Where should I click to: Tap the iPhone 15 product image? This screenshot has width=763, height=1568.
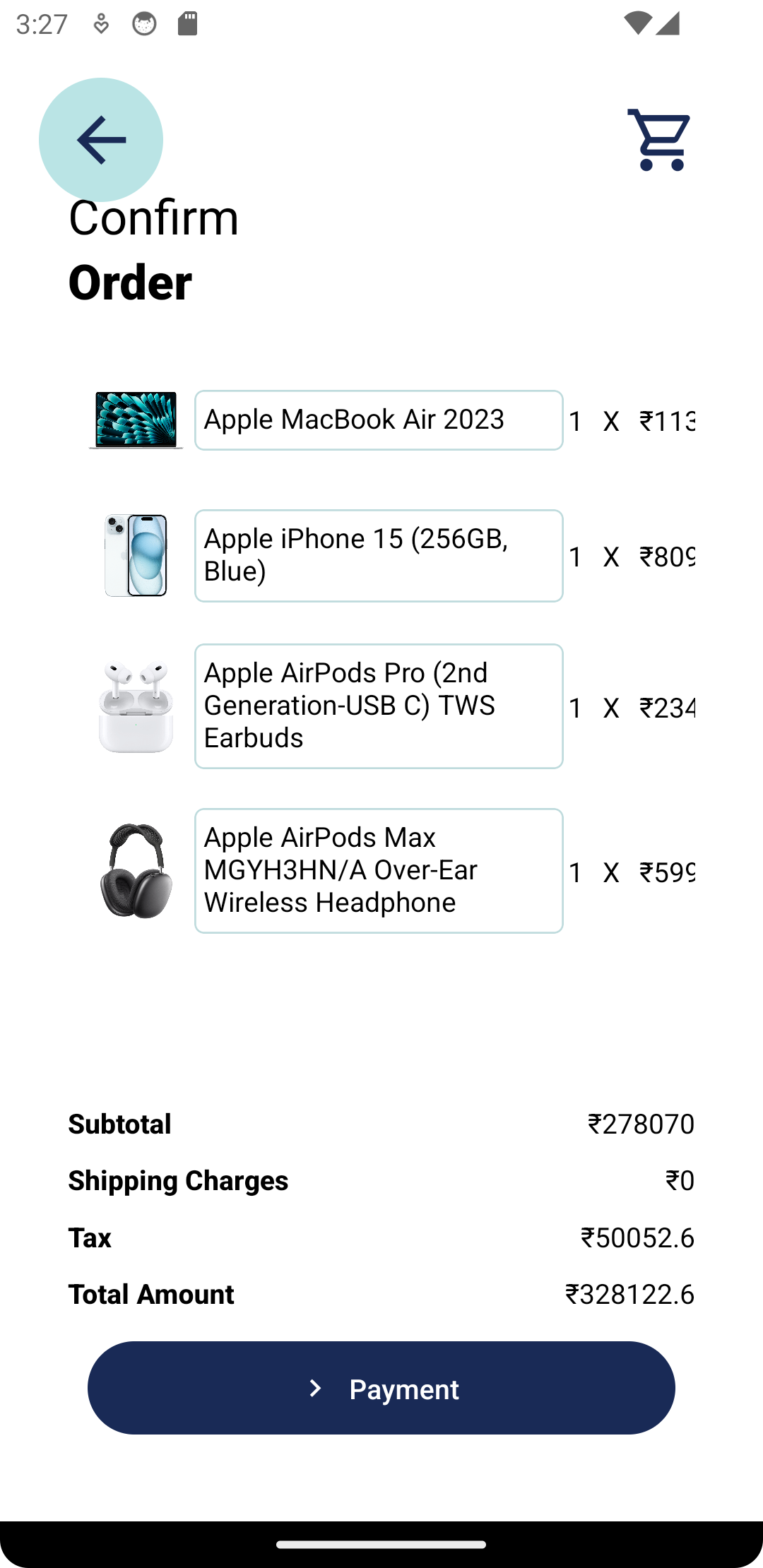136,556
